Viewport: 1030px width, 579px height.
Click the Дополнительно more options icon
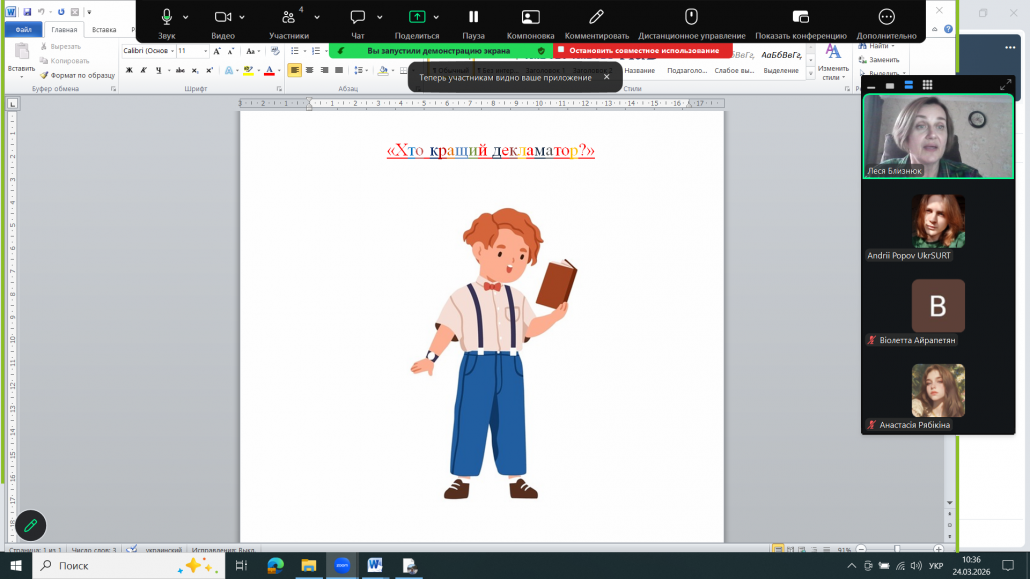click(x=886, y=17)
